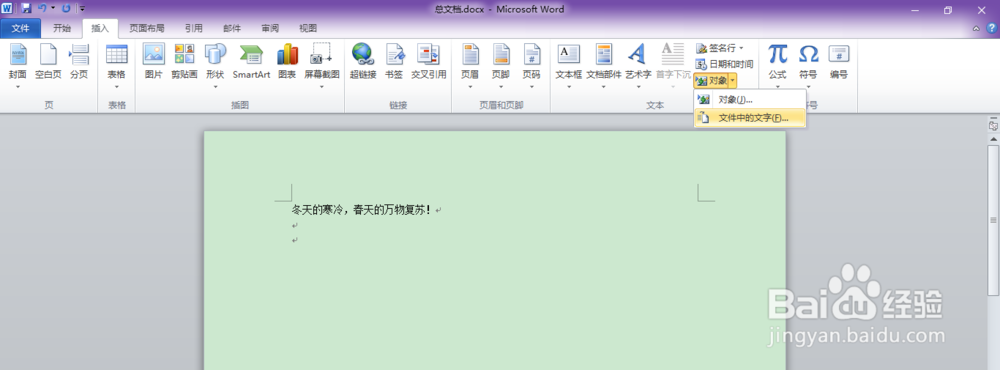The height and width of the screenshot is (370, 1000).
Task: Click the vertical scrollbar thumb
Action: [x=993, y=220]
